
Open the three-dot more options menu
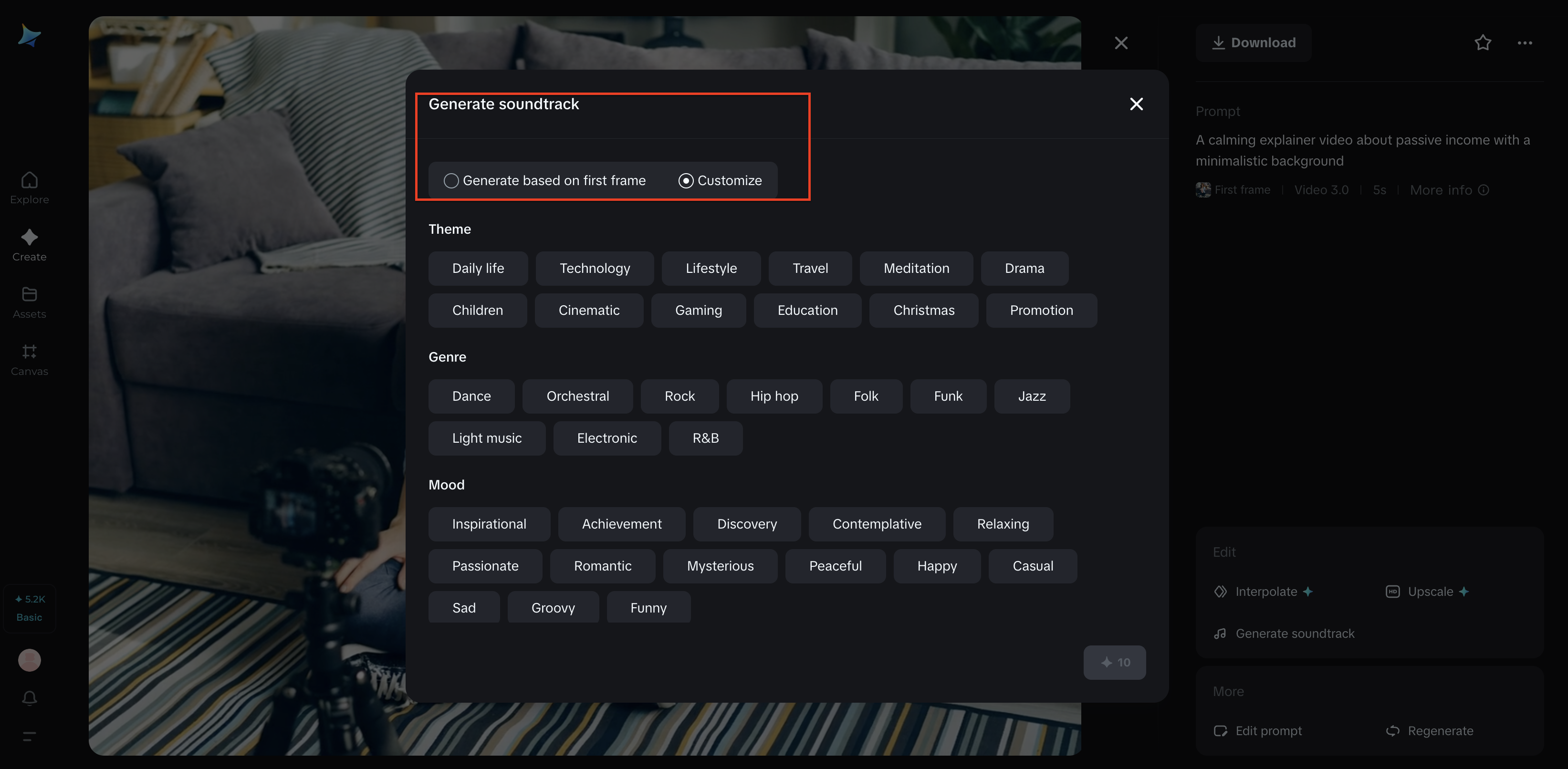[x=1525, y=42]
